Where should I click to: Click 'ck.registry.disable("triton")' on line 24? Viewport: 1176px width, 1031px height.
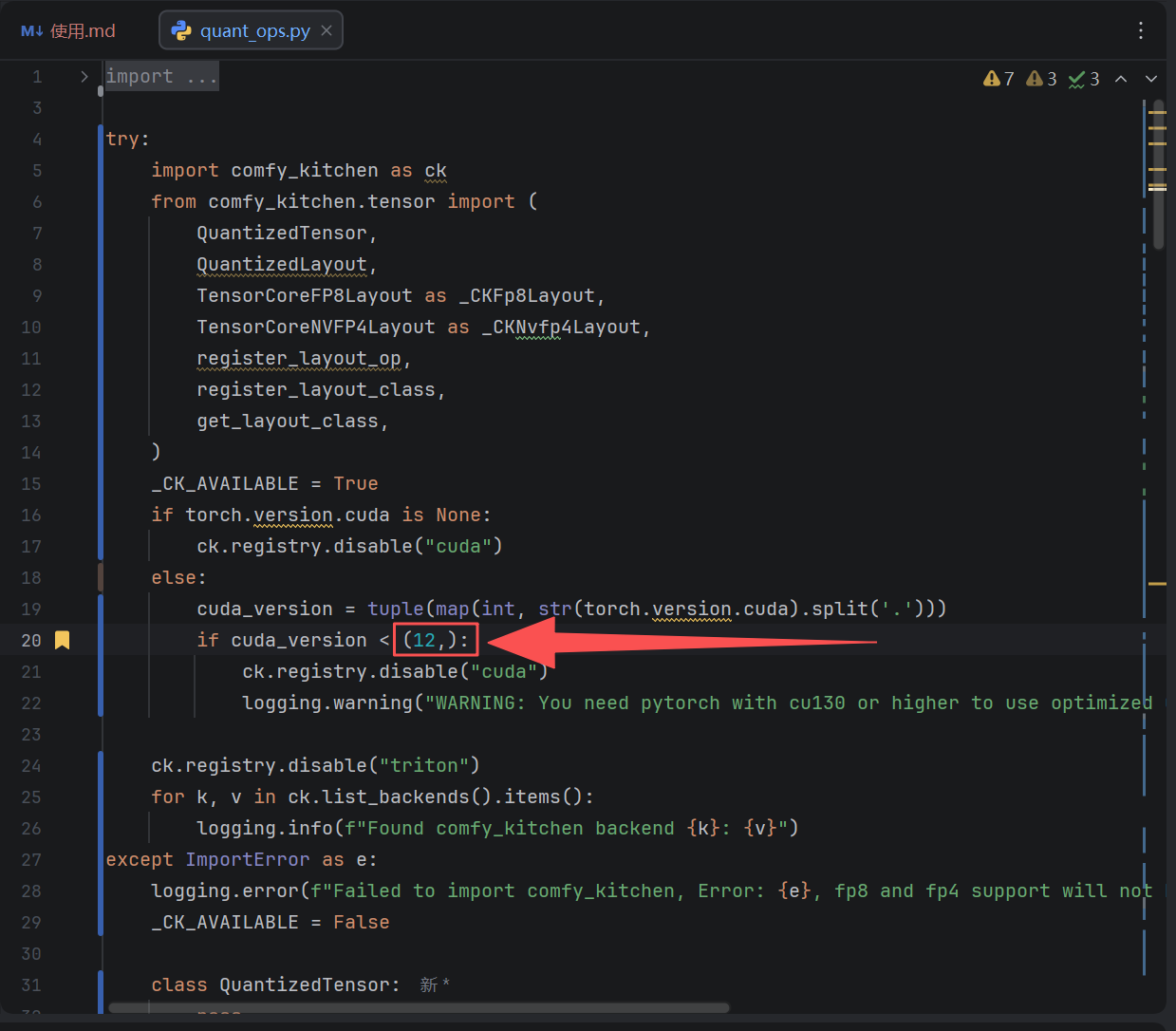[x=315, y=765]
